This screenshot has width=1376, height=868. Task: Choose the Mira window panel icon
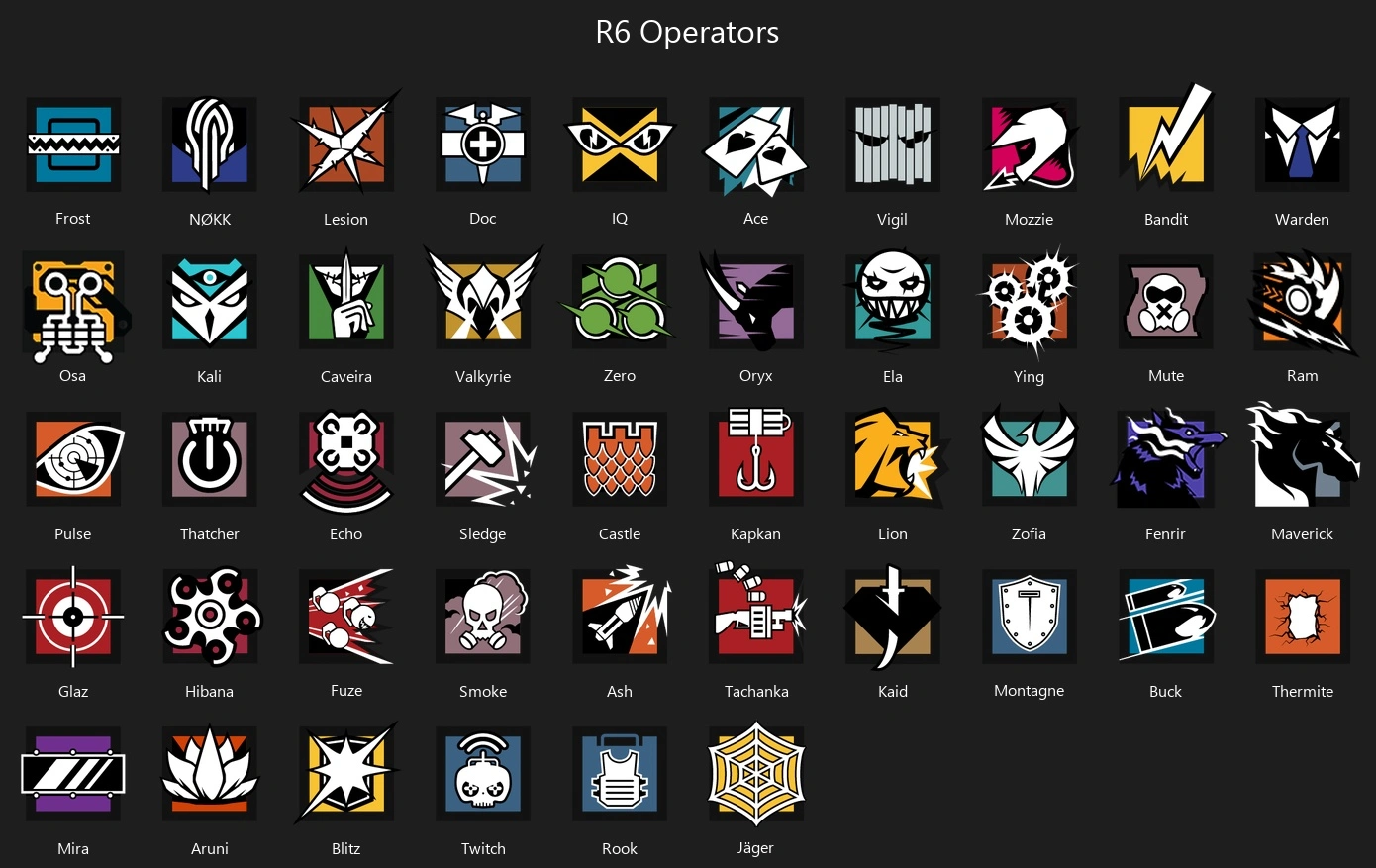(73, 774)
